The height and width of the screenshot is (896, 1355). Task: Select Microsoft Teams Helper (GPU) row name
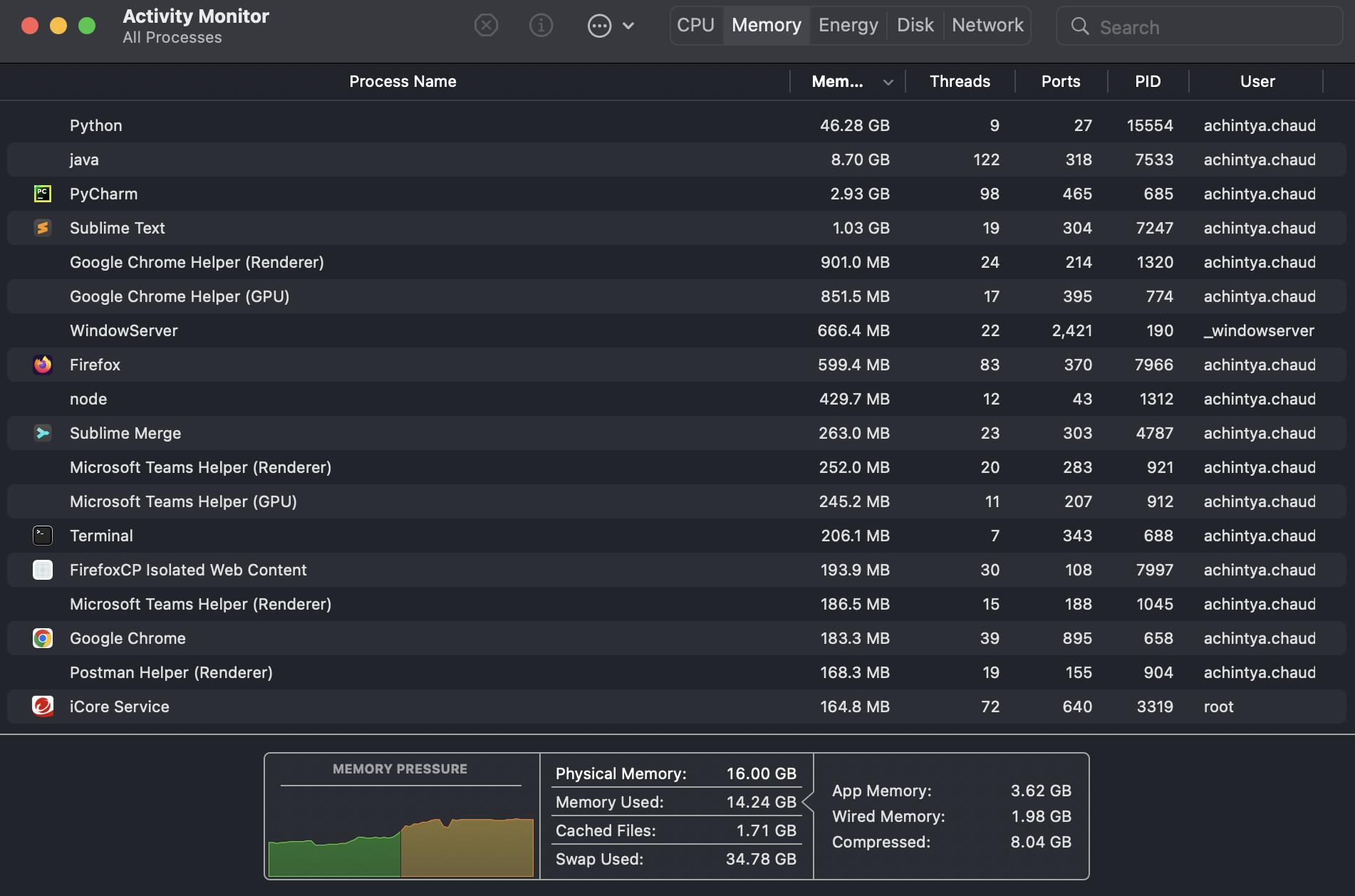point(183,501)
